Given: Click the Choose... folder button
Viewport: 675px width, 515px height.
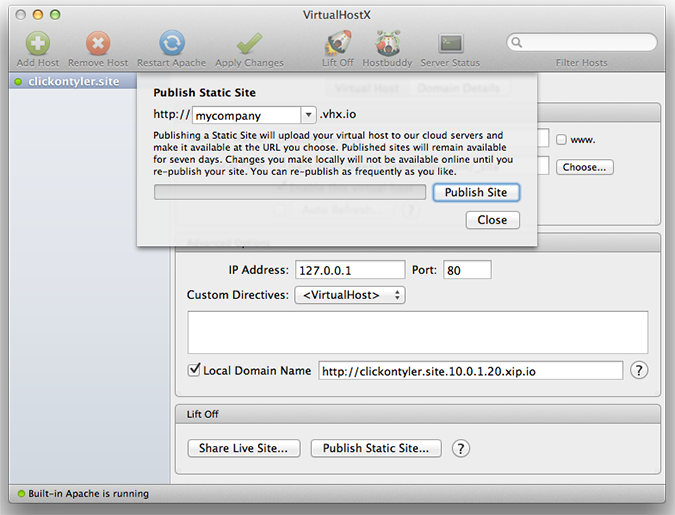Looking at the screenshot, I should coord(584,167).
